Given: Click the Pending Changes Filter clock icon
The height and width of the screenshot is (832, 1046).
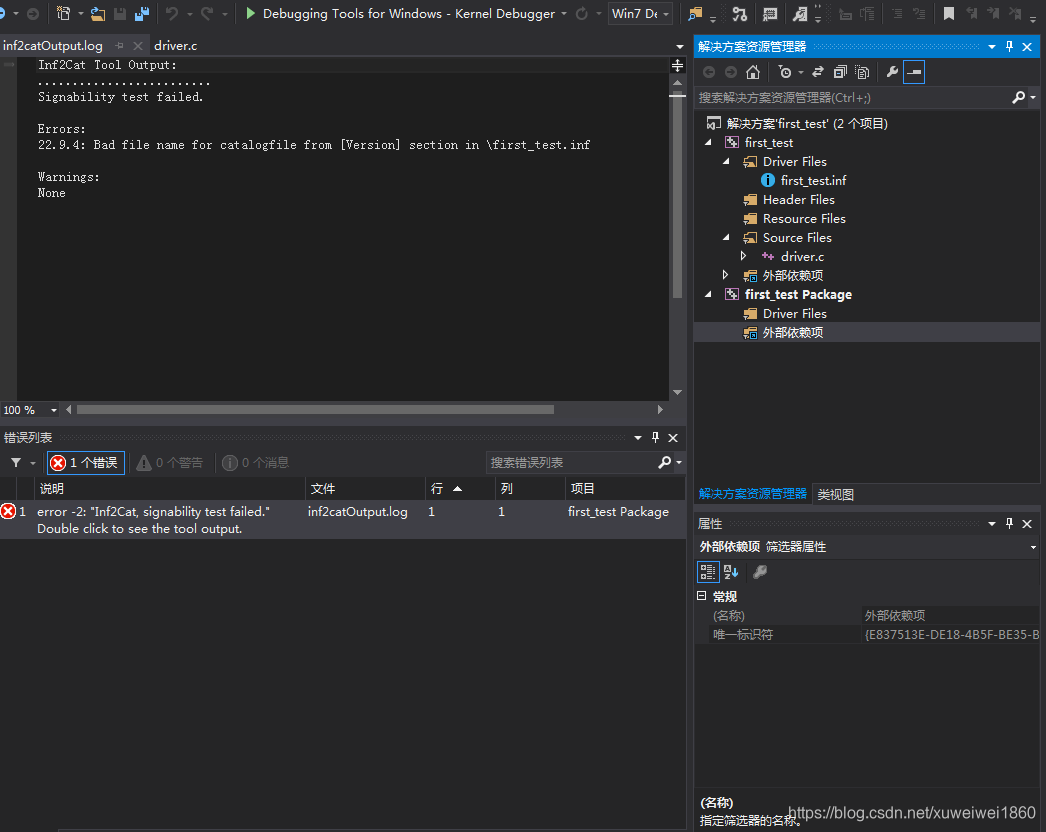Looking at the screenshot, I should click(785, 72).
